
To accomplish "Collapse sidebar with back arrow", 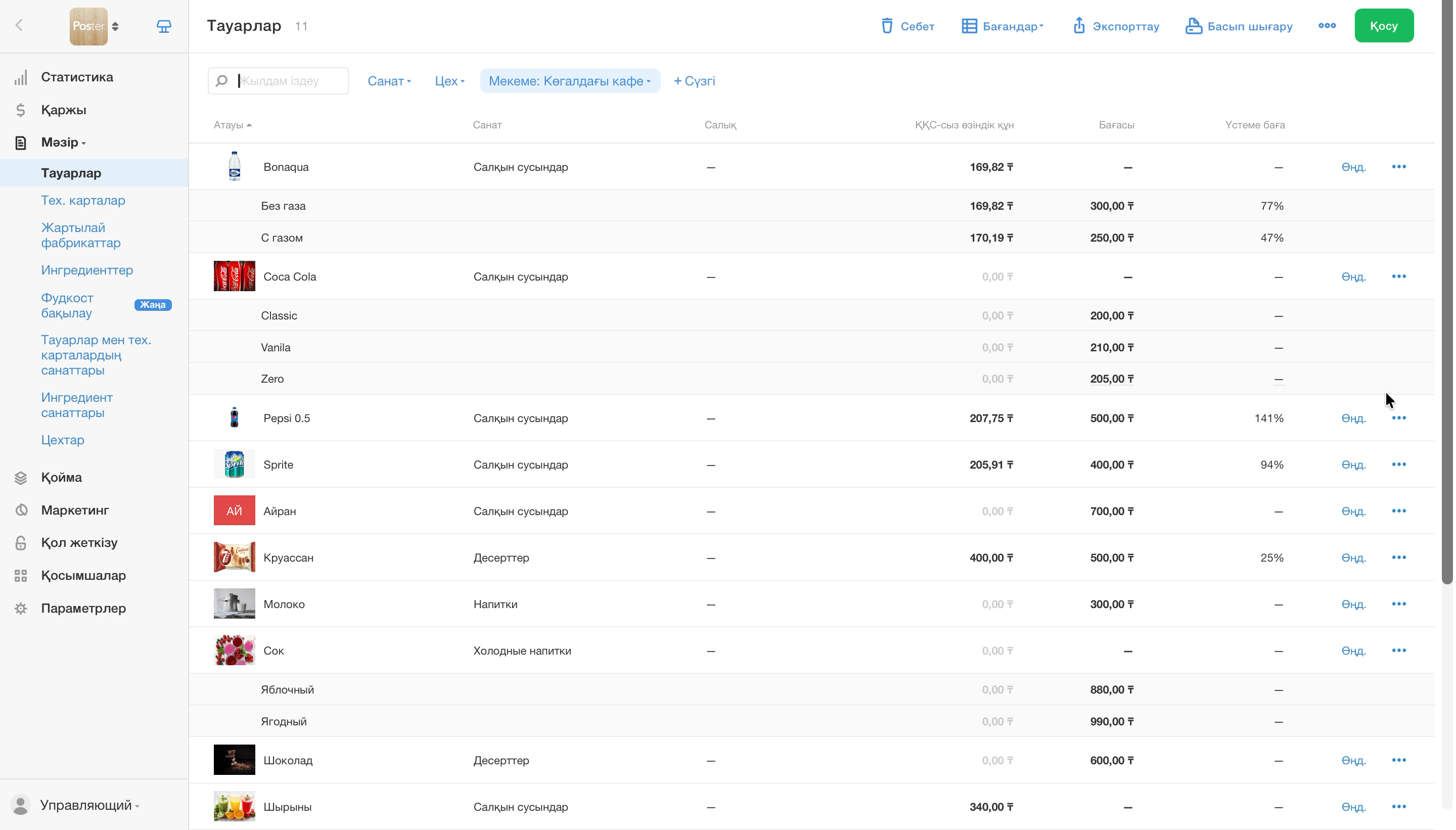I will point(19,26).
